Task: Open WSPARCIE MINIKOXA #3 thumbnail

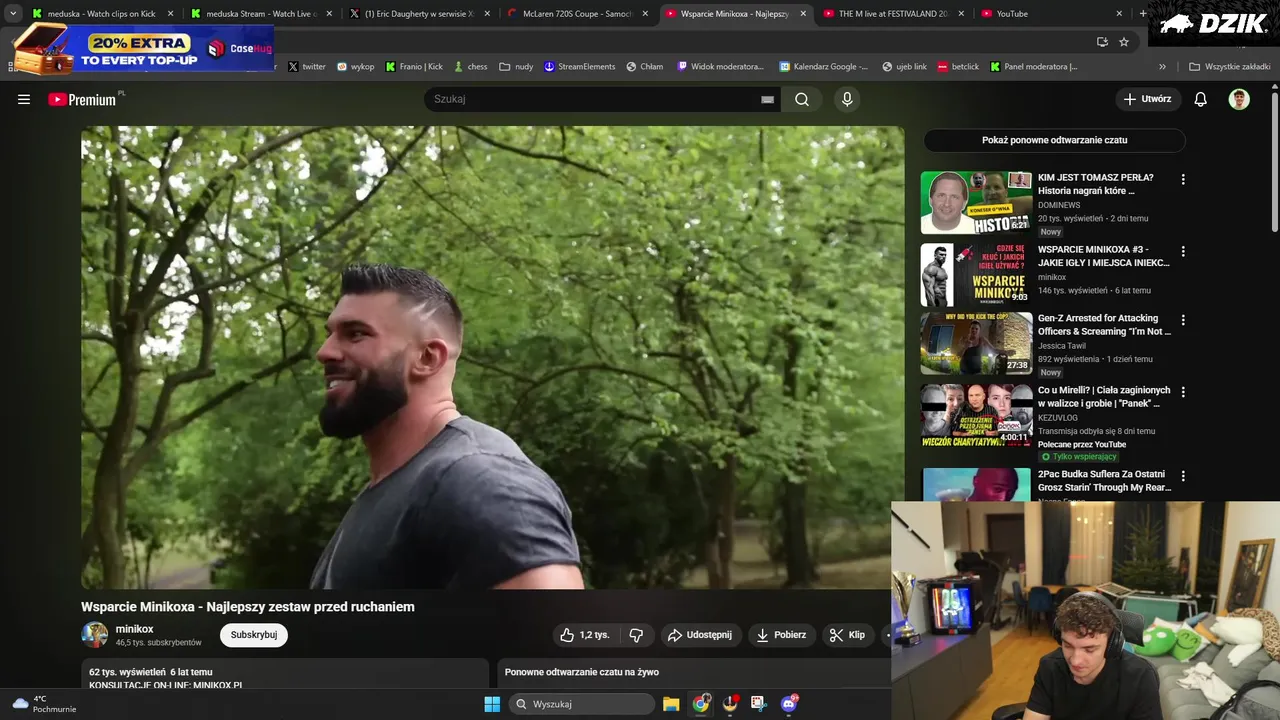Action: tap(976, 274)
